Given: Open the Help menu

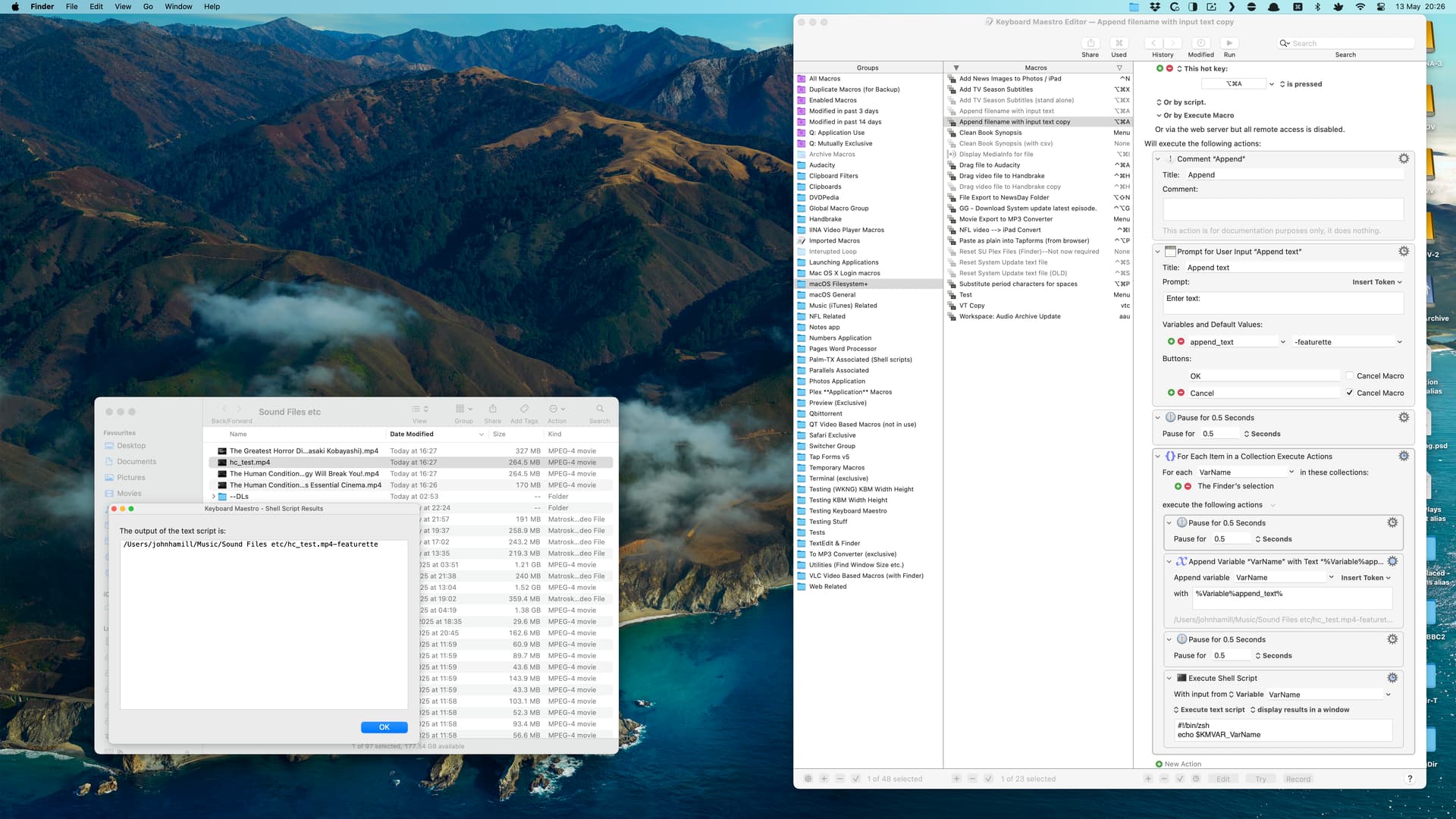Looking at the screenshot, I should (212, 7).
